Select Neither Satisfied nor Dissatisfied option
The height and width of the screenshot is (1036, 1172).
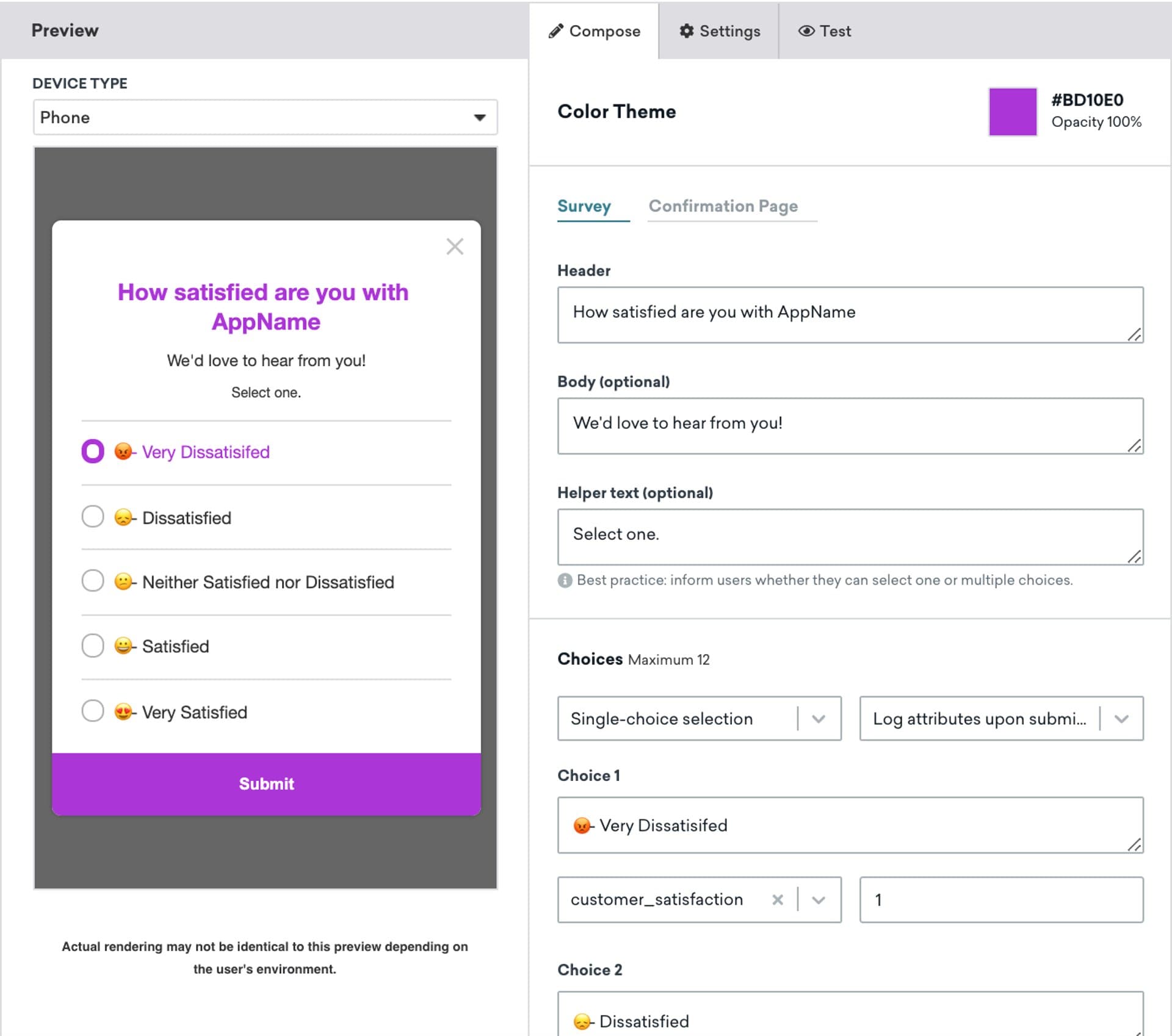[x=93, y=581]
